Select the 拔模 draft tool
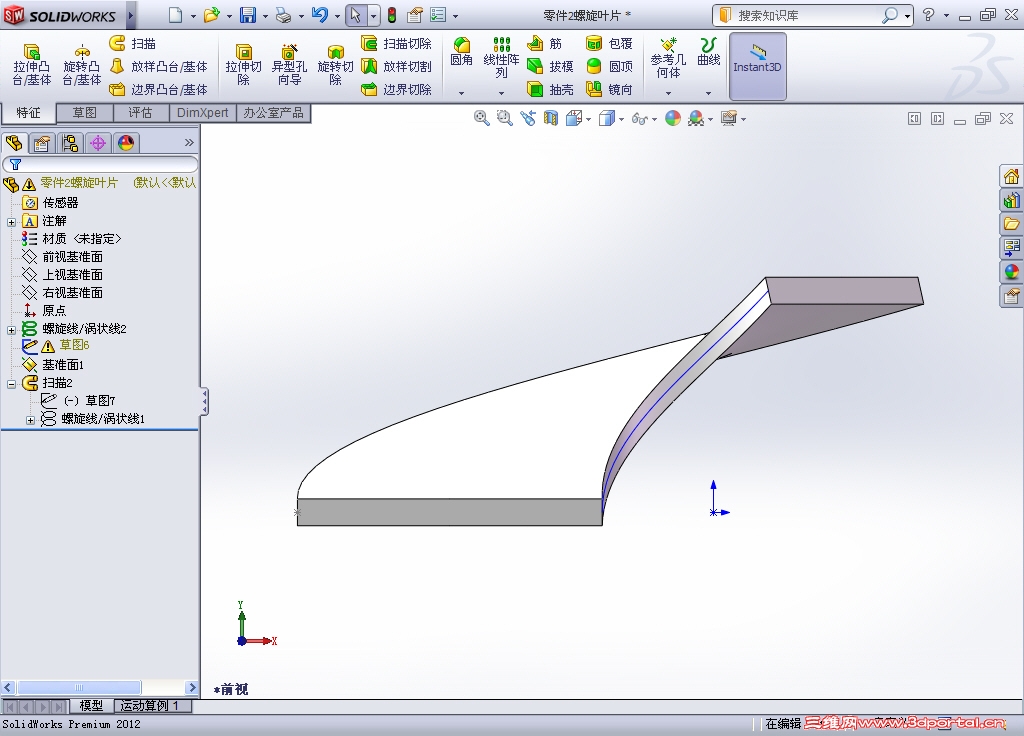Screen dimensions: 1024x736 [x=550, y=66]
